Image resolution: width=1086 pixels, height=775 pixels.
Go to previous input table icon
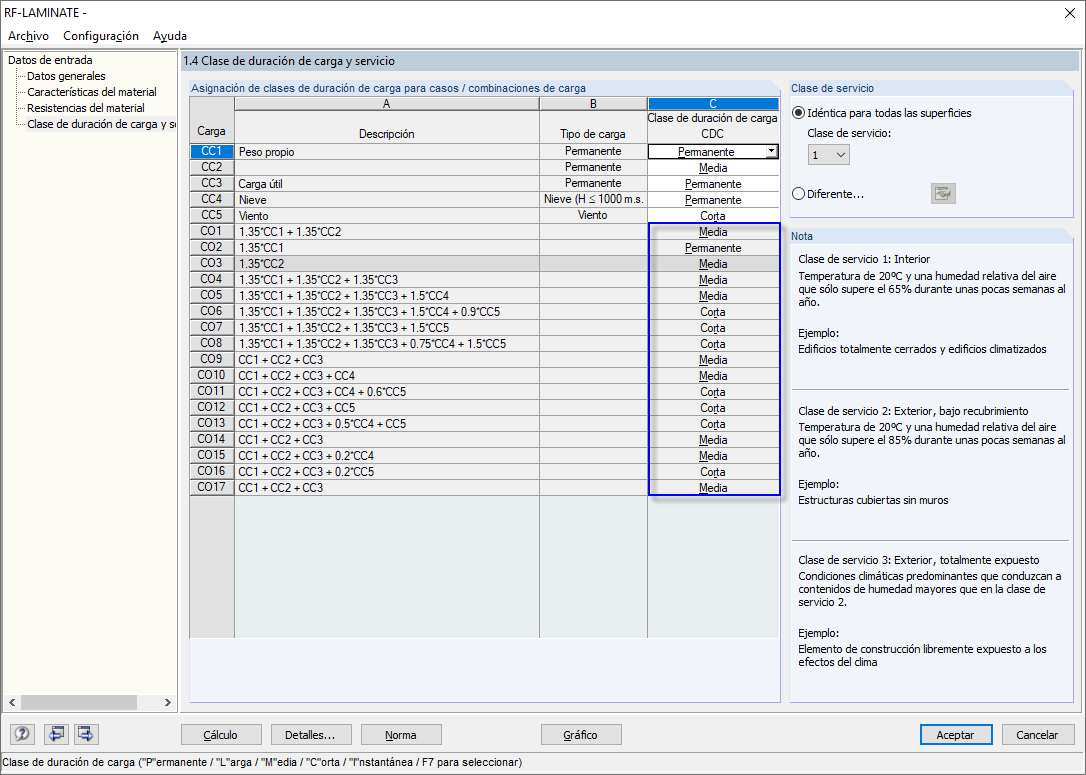[55, 734]
